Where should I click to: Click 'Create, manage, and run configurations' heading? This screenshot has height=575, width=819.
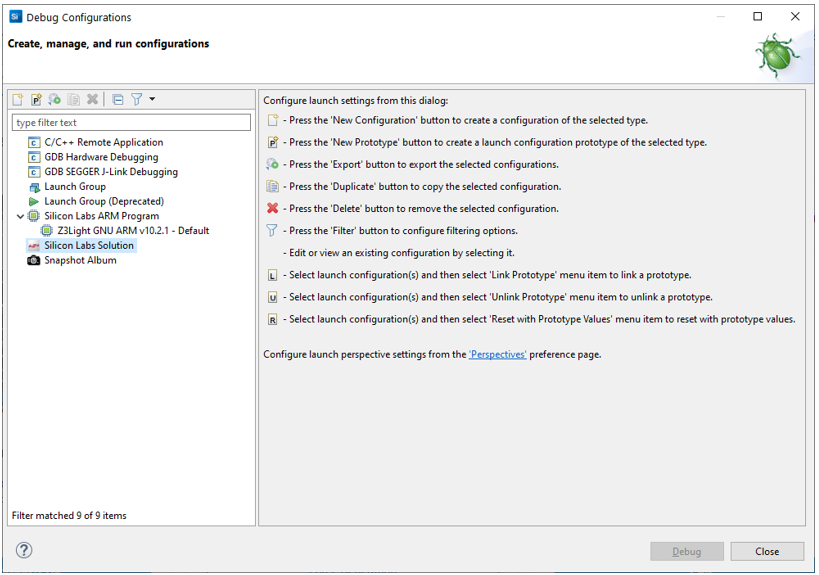pos(108,44)
